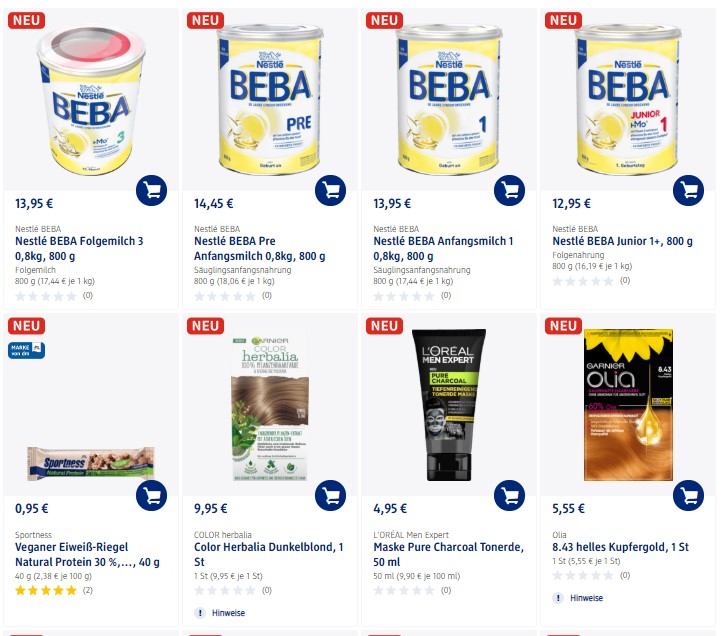Image resolution: width=723 pixels, height=636 pixels.
Task: Click the Marke von dm badge
Action: click(x=26, y=350)
